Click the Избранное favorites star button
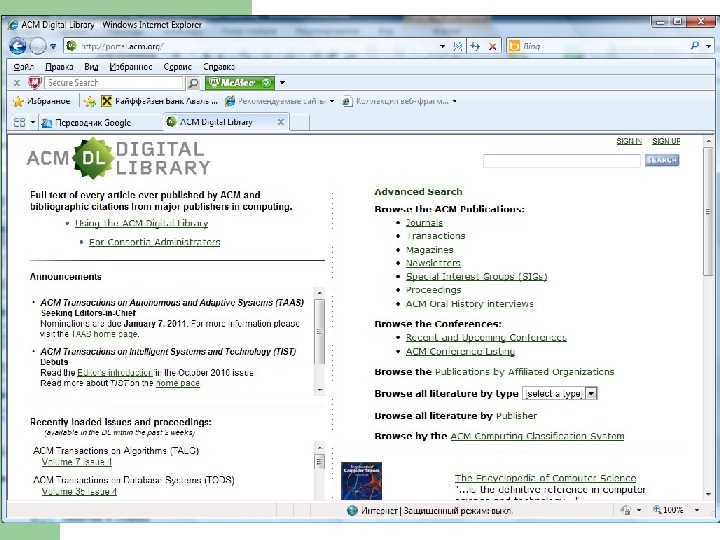The height and width of the screenshot is (540, 720). click(x=42, y=101)
